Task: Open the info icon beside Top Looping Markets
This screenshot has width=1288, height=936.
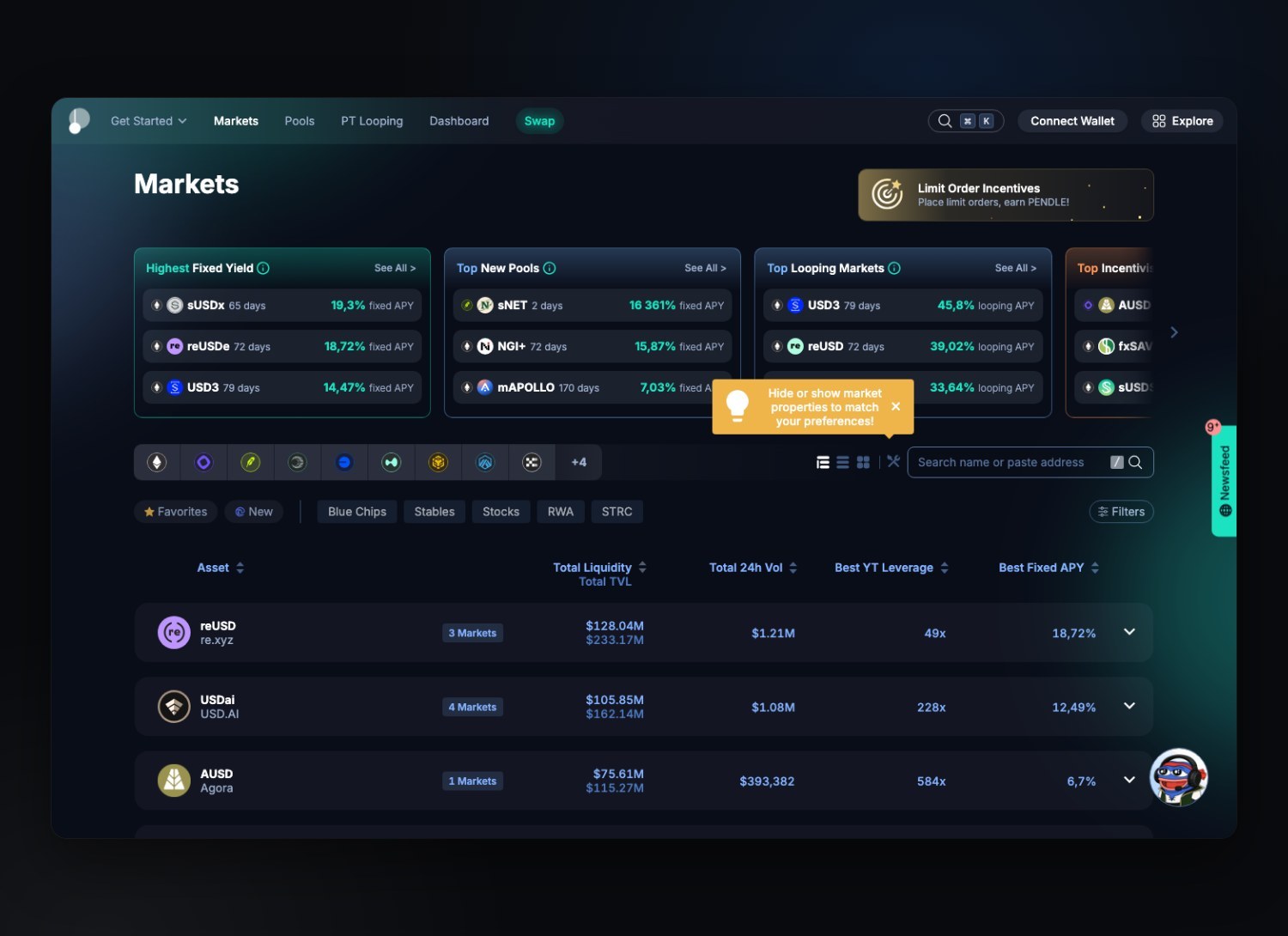Action: (895, 268)
